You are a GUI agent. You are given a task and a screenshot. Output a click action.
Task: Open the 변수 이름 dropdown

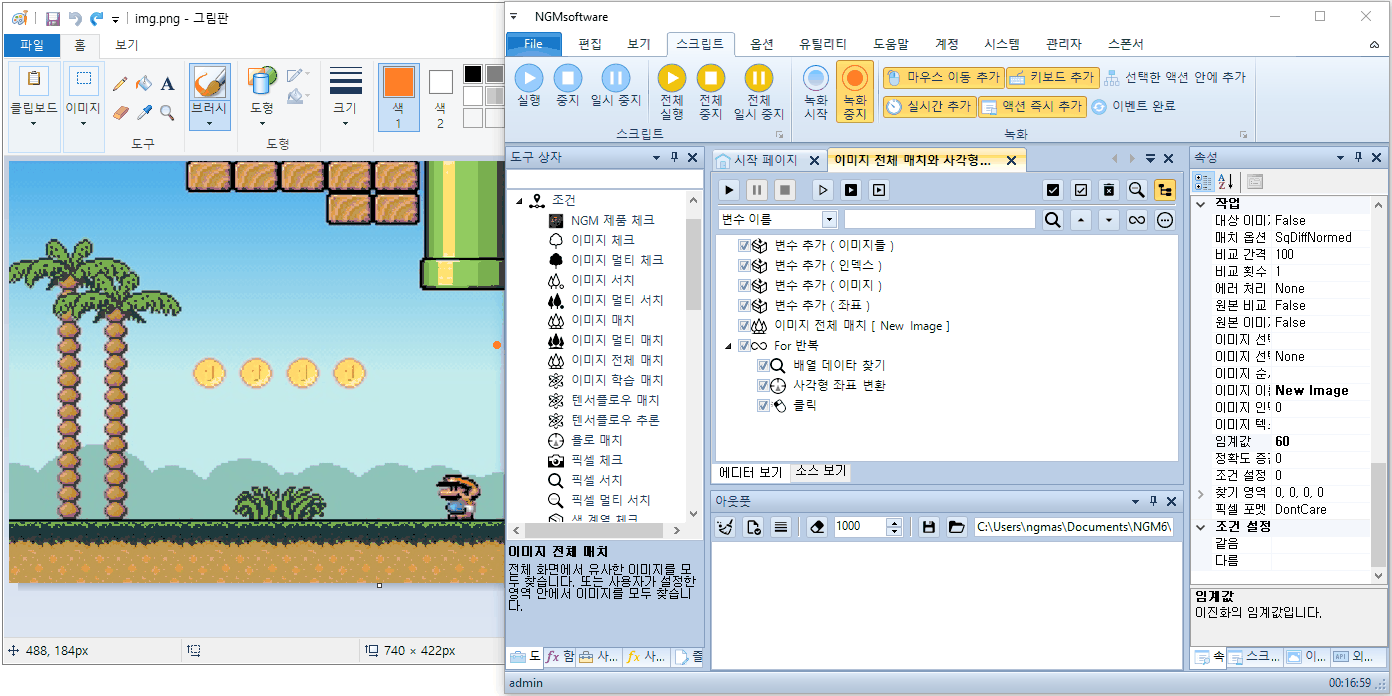pyautogui.click(x=829, y=220)
